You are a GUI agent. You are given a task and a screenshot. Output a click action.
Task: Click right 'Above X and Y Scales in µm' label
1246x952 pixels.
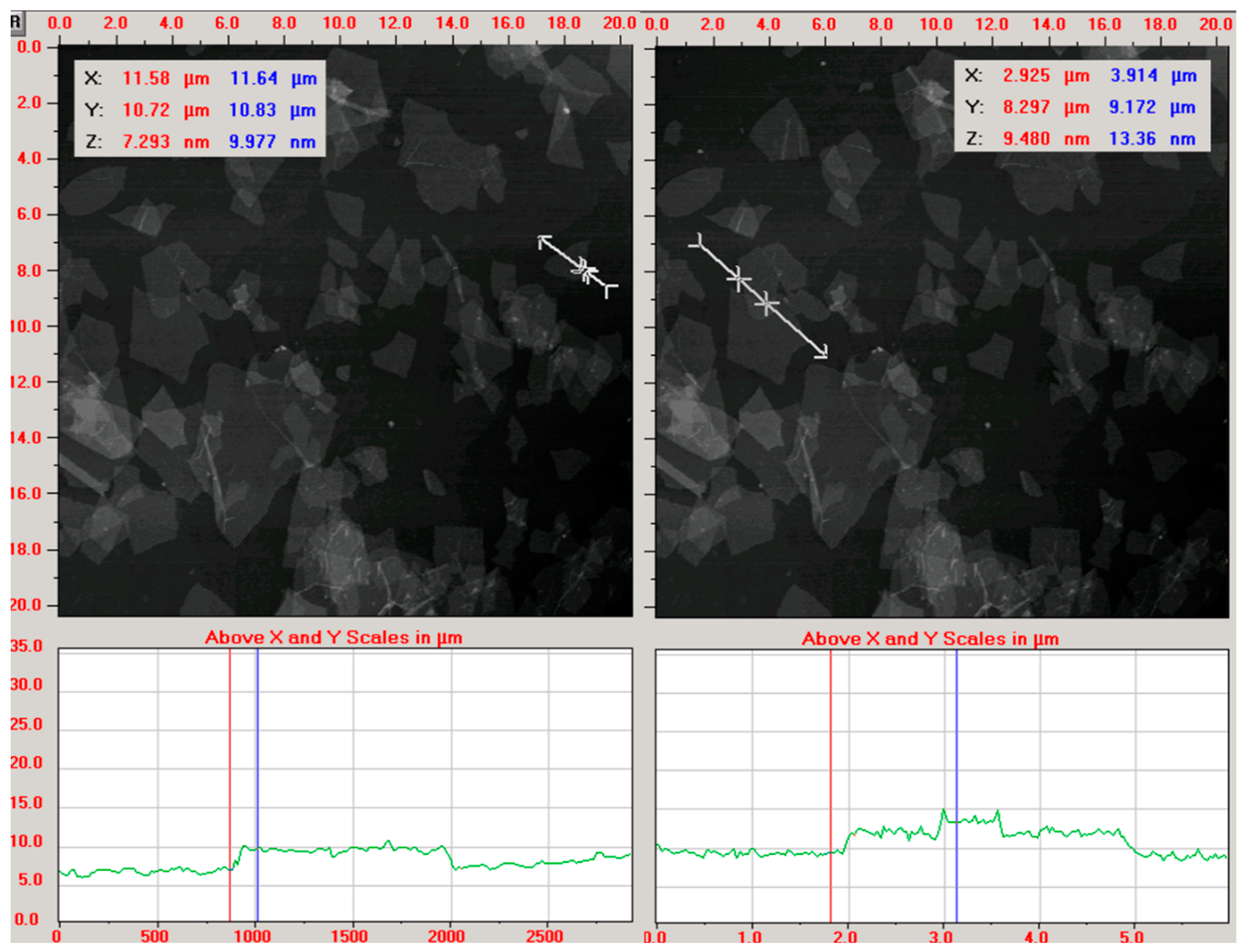930,638
